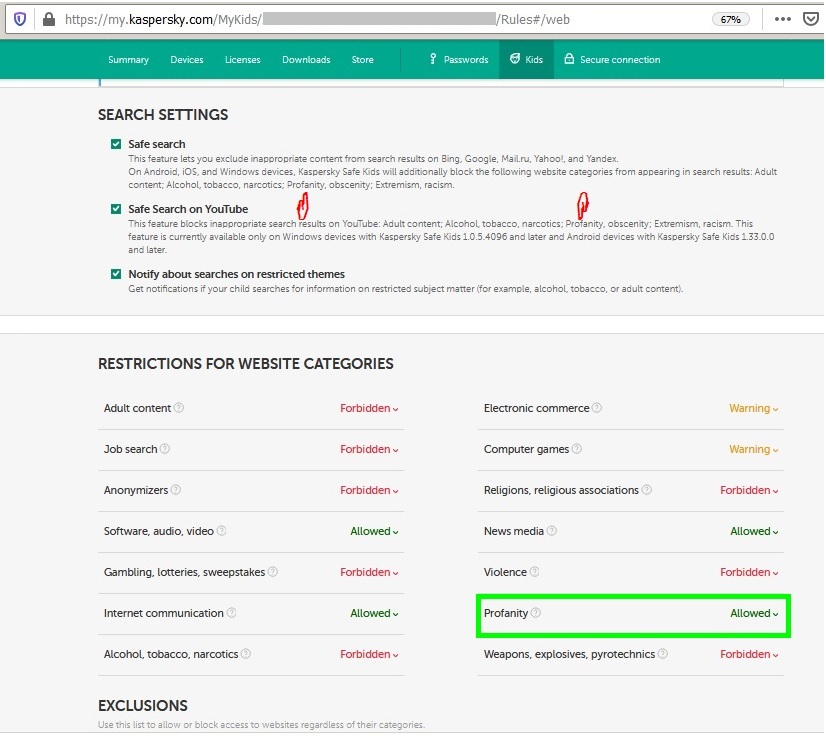
Task: Click the Violence category label
Action: [505, 572]
